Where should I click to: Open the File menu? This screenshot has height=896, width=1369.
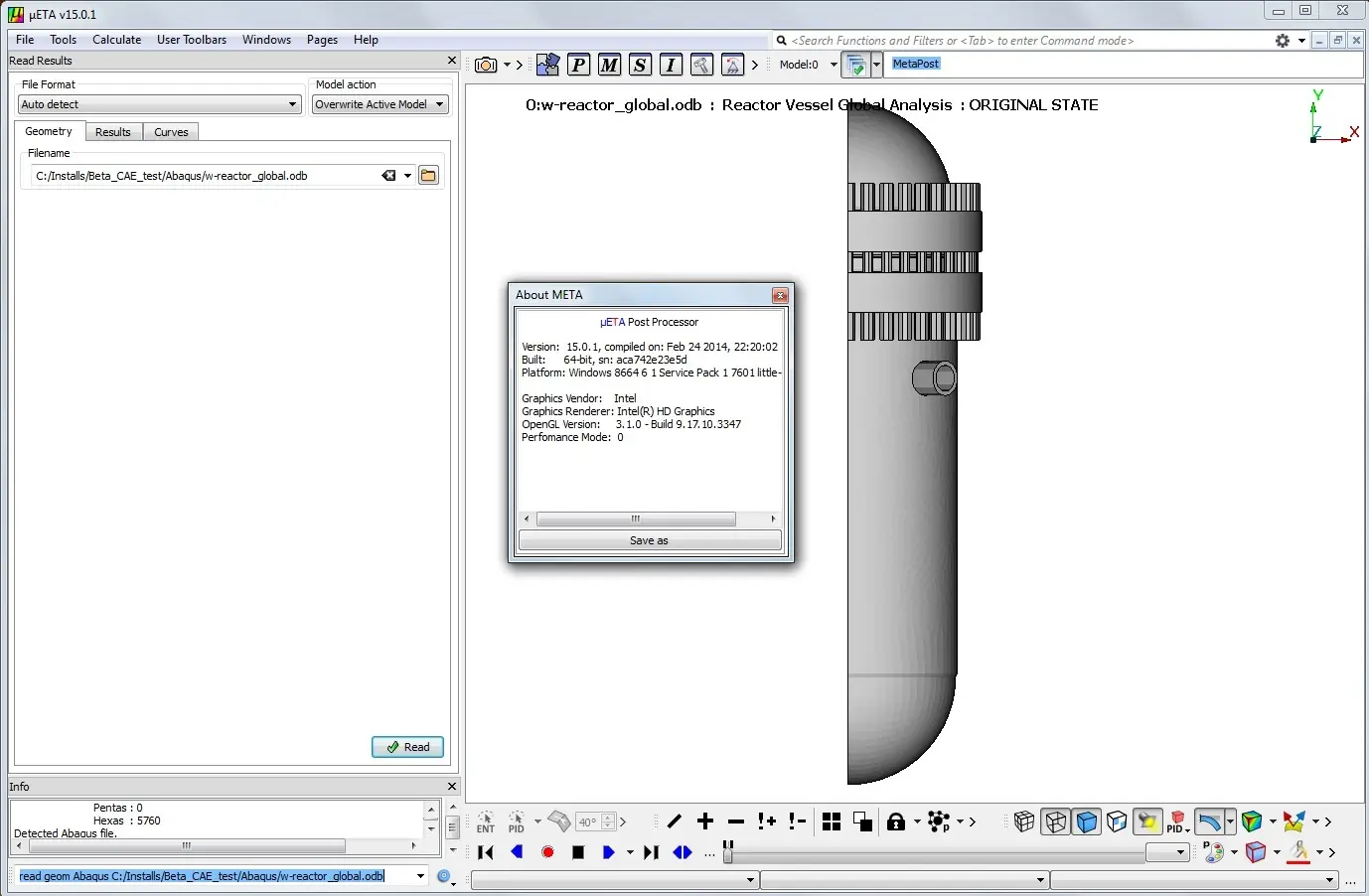click(x=25, y=40)
